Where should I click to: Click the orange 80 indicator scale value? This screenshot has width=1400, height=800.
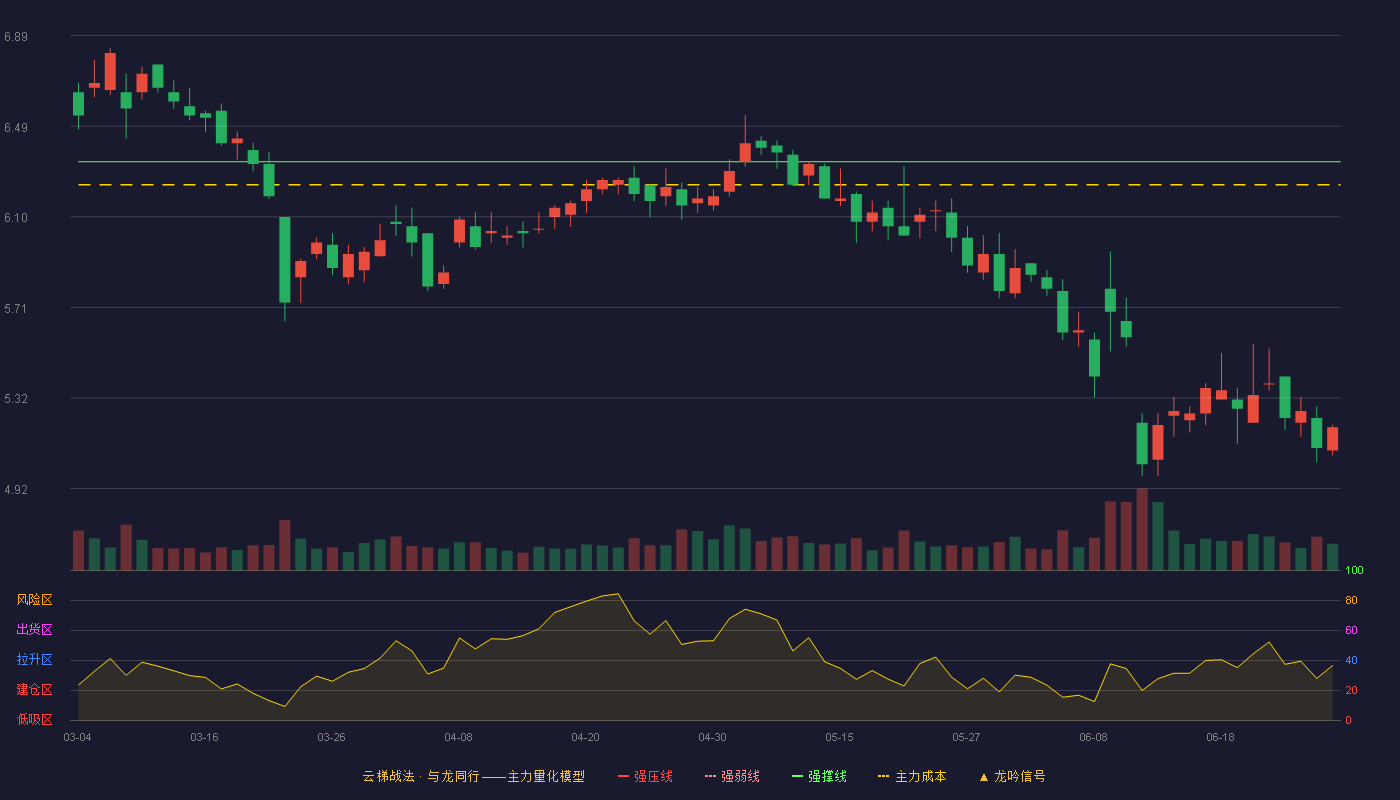coord(1351,600)
